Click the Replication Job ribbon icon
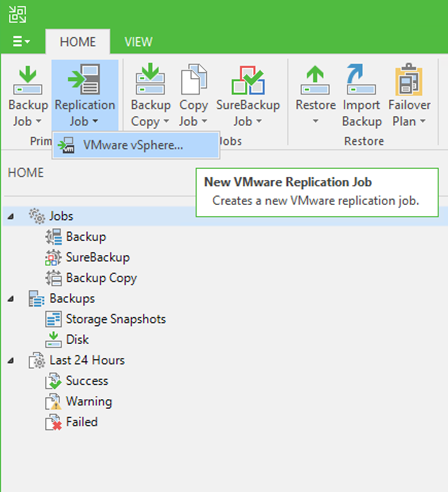Viewport: 448px width, 492px height. coord(84,79)
